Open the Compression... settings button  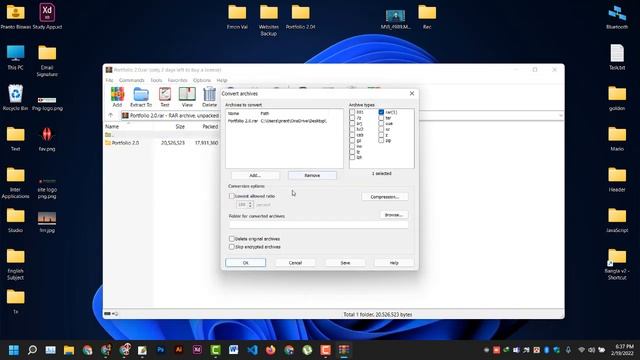384,197
